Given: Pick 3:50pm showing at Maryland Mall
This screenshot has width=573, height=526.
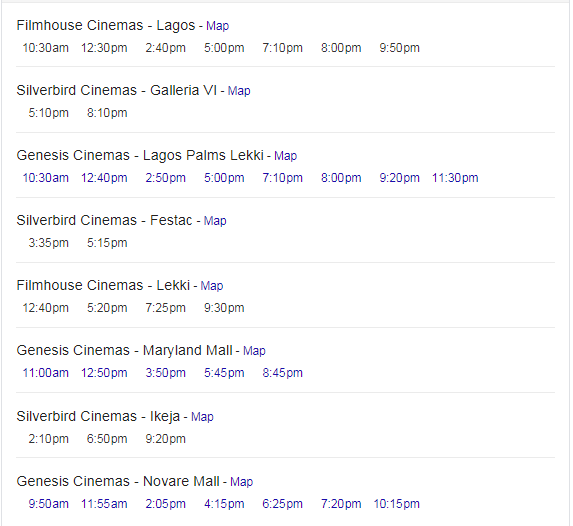Looking at the screenshot, I should (166, 373).
